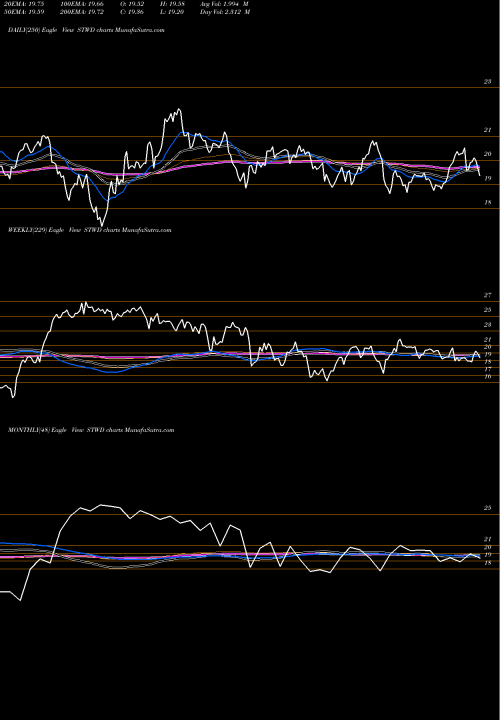The image size is (500, 720).
Task: Click the 23 price label on weekly chart
Action: [488, 325]
